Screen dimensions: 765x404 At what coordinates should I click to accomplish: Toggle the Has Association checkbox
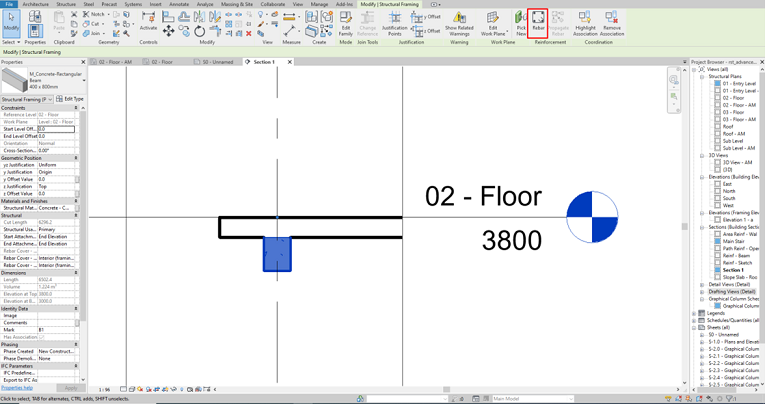(x=41, y=337)
